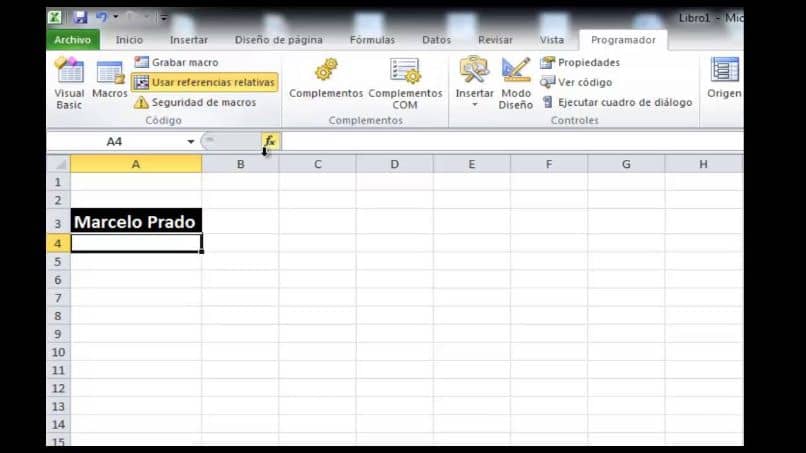Open Complementos COM dialog
Screen dimensions: 806x453
[405, 83]
